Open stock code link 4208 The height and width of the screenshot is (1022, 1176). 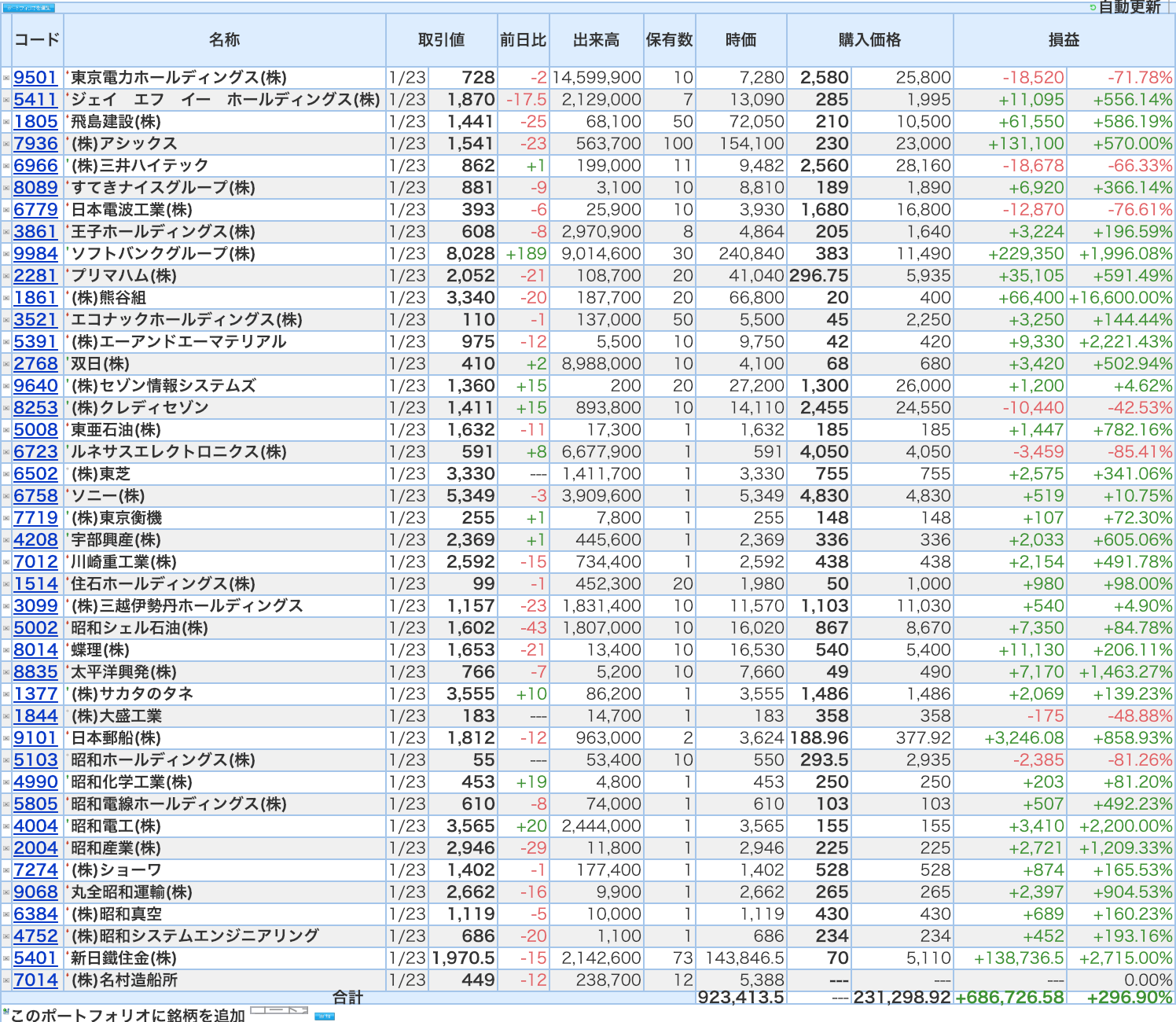tap(35, 540)
